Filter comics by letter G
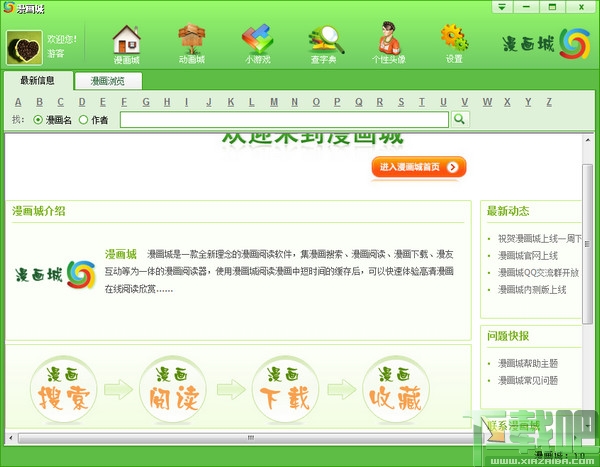 pyautogui.click(x=146, y=102)
